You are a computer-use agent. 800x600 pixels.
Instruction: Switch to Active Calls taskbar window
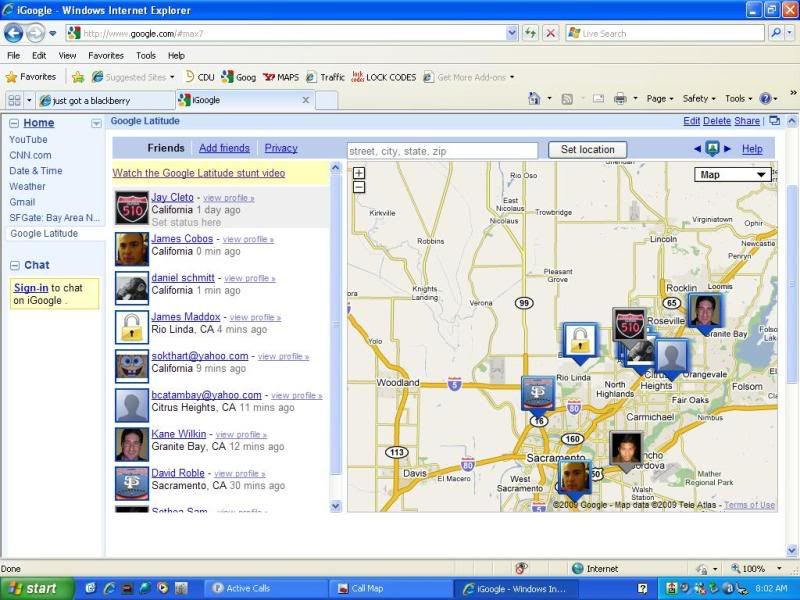(265, 588)
